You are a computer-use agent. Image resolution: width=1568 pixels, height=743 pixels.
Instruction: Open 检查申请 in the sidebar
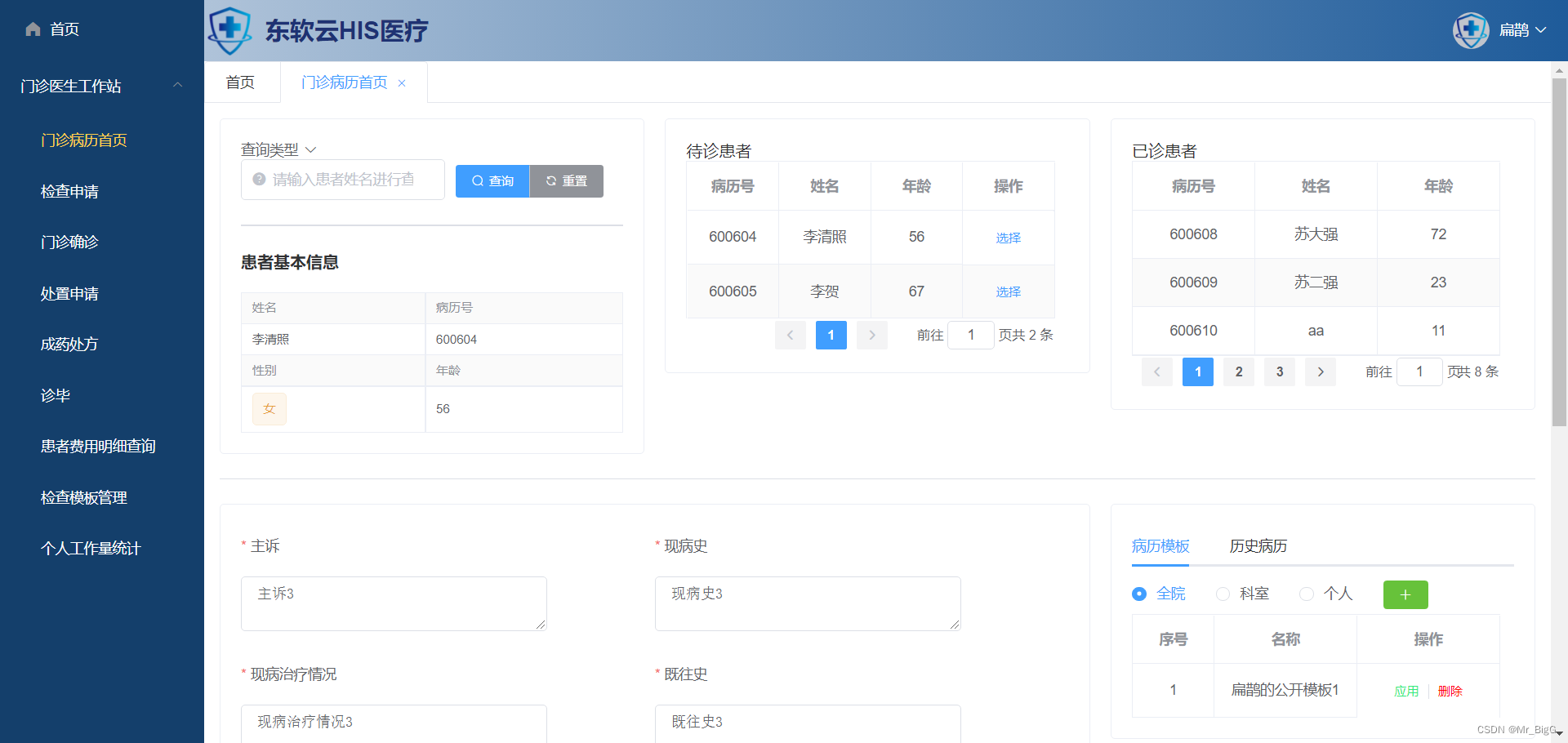pyautogui.click(x=69, y=192)
